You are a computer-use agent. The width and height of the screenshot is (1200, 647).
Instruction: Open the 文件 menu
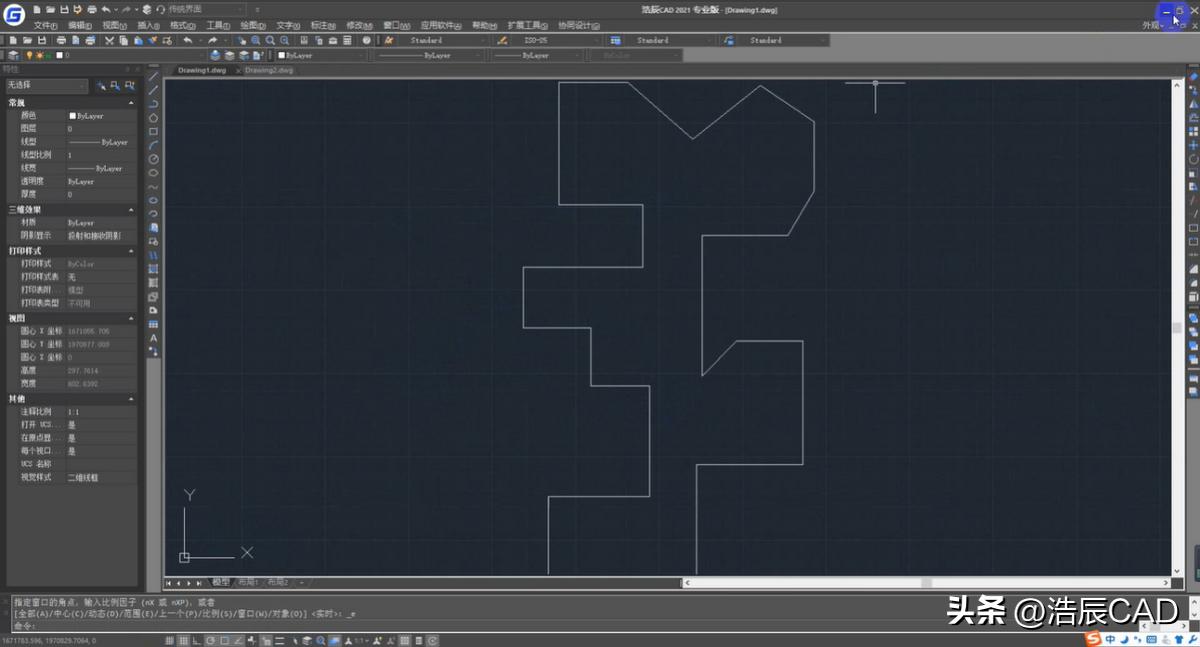click(x=45, y=25)
